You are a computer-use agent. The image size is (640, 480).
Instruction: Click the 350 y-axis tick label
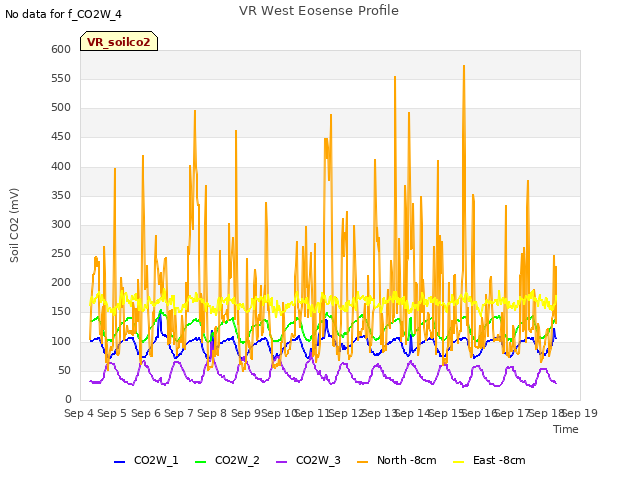coord(61,196)
